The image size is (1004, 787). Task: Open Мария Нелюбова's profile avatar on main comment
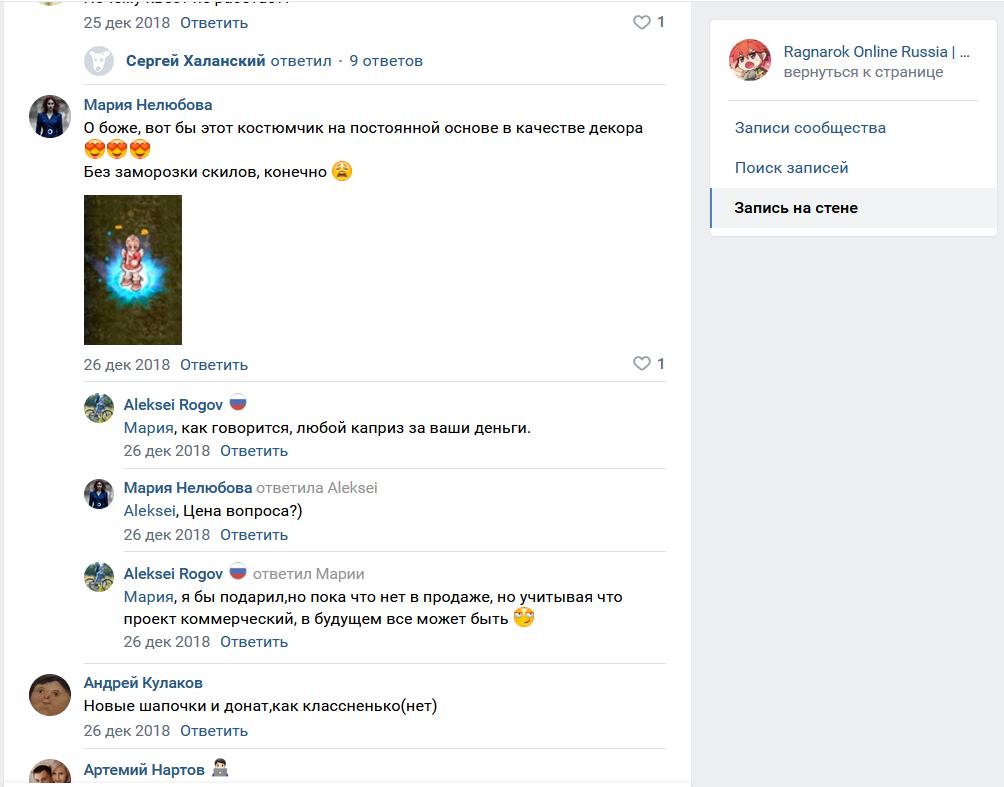coord(50,117)
